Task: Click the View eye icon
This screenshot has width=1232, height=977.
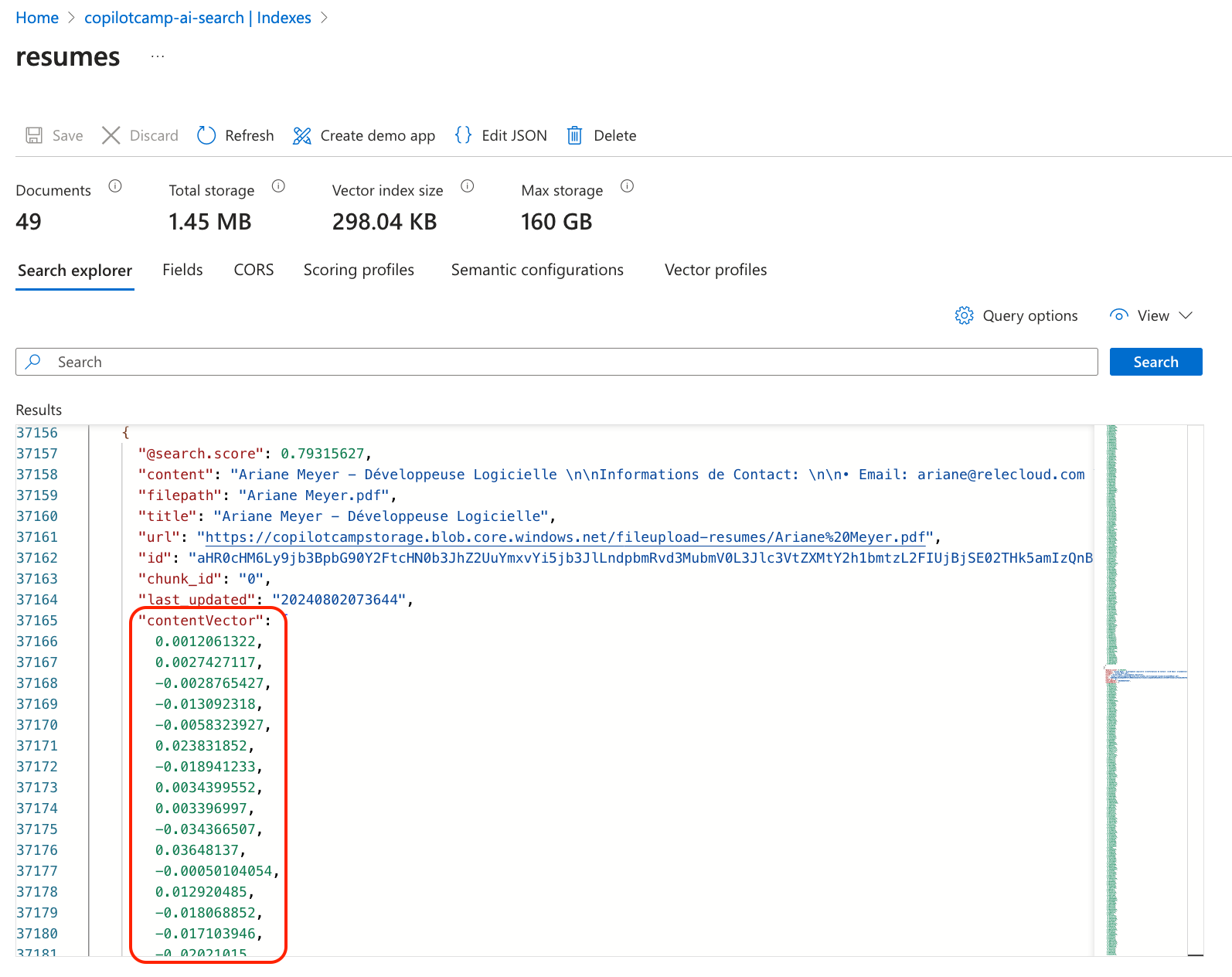Action: 1118,315
